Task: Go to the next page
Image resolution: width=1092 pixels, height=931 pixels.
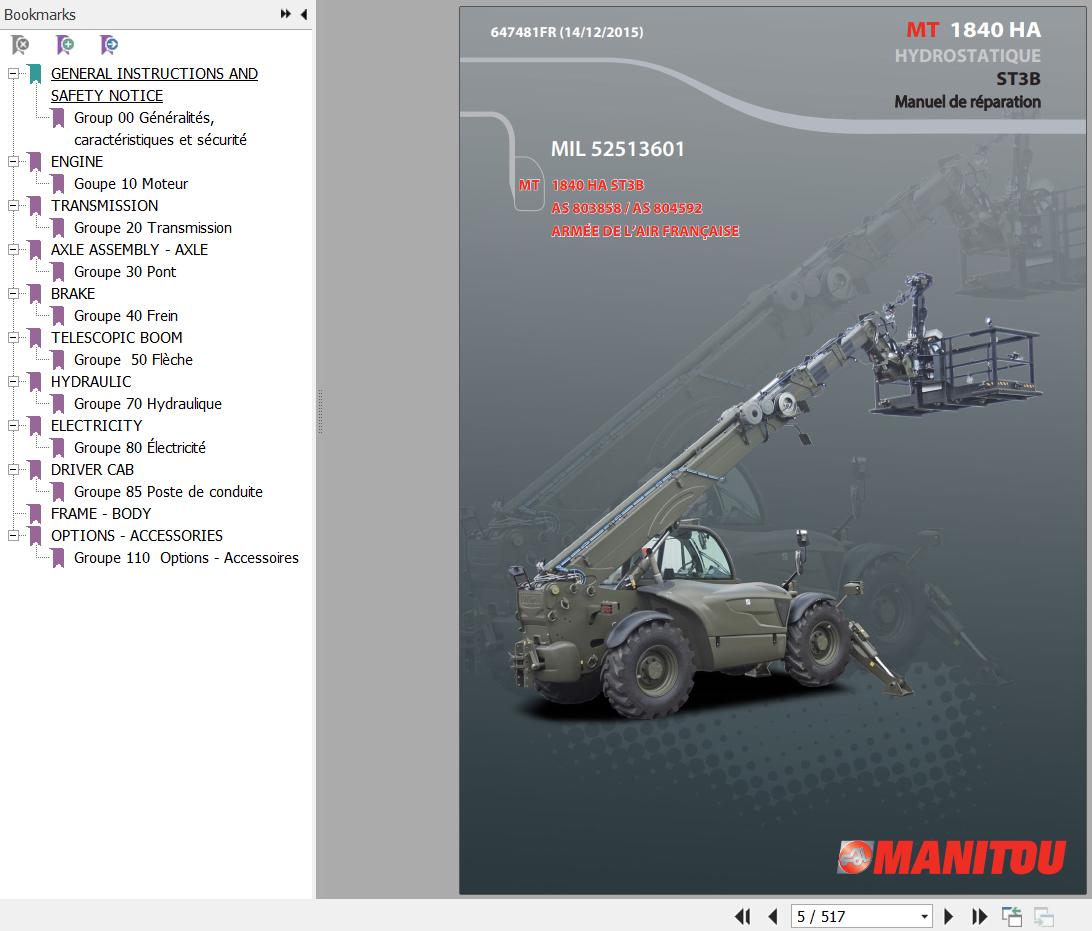Action: tap(948, 916)
